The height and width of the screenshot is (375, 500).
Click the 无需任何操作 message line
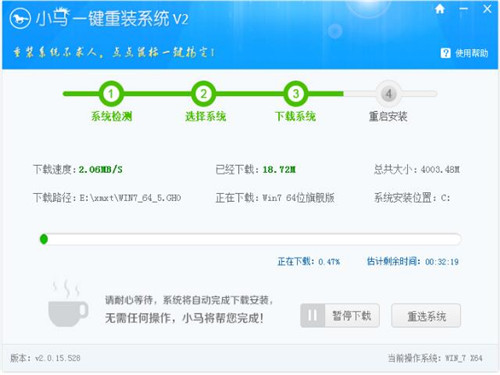(x=184, y=318)
